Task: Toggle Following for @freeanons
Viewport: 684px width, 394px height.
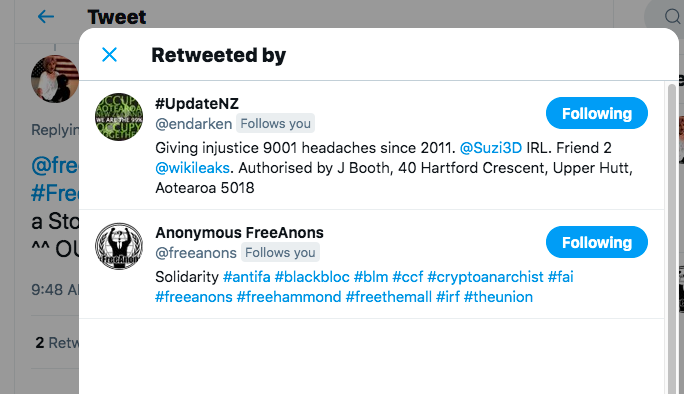Action: click(x=596, y=242)
